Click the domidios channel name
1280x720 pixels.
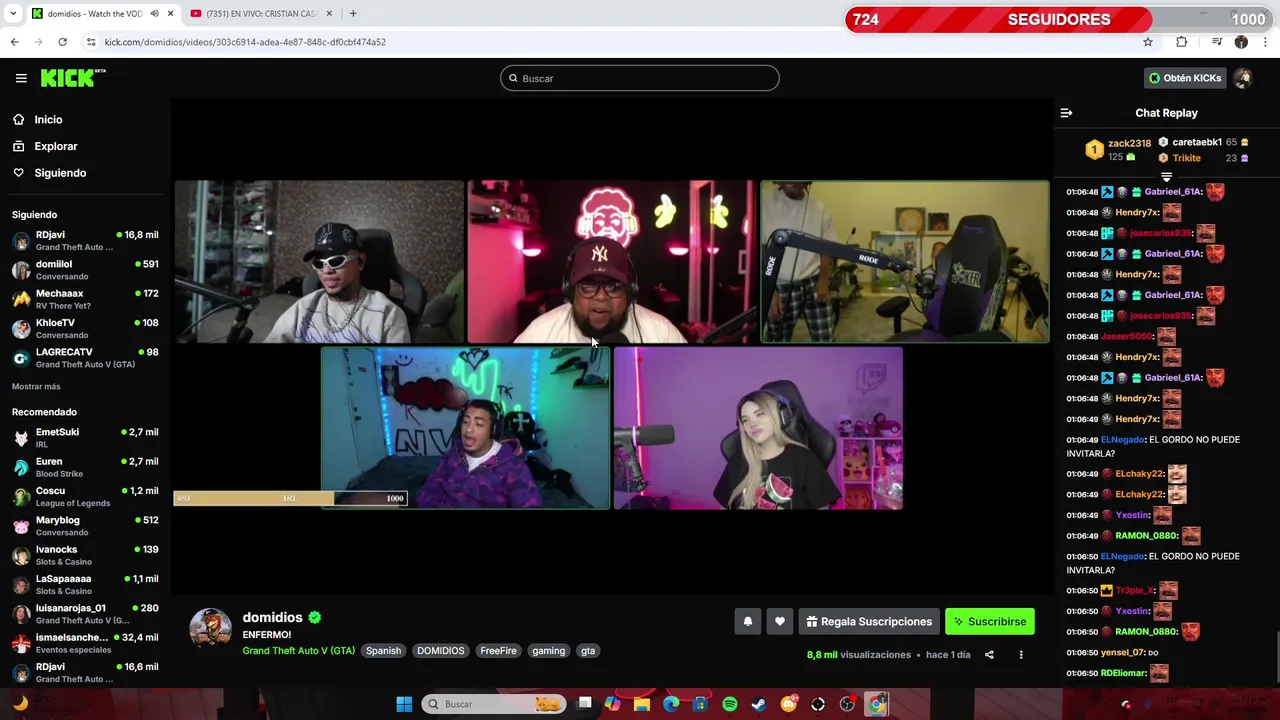[272, 618]
